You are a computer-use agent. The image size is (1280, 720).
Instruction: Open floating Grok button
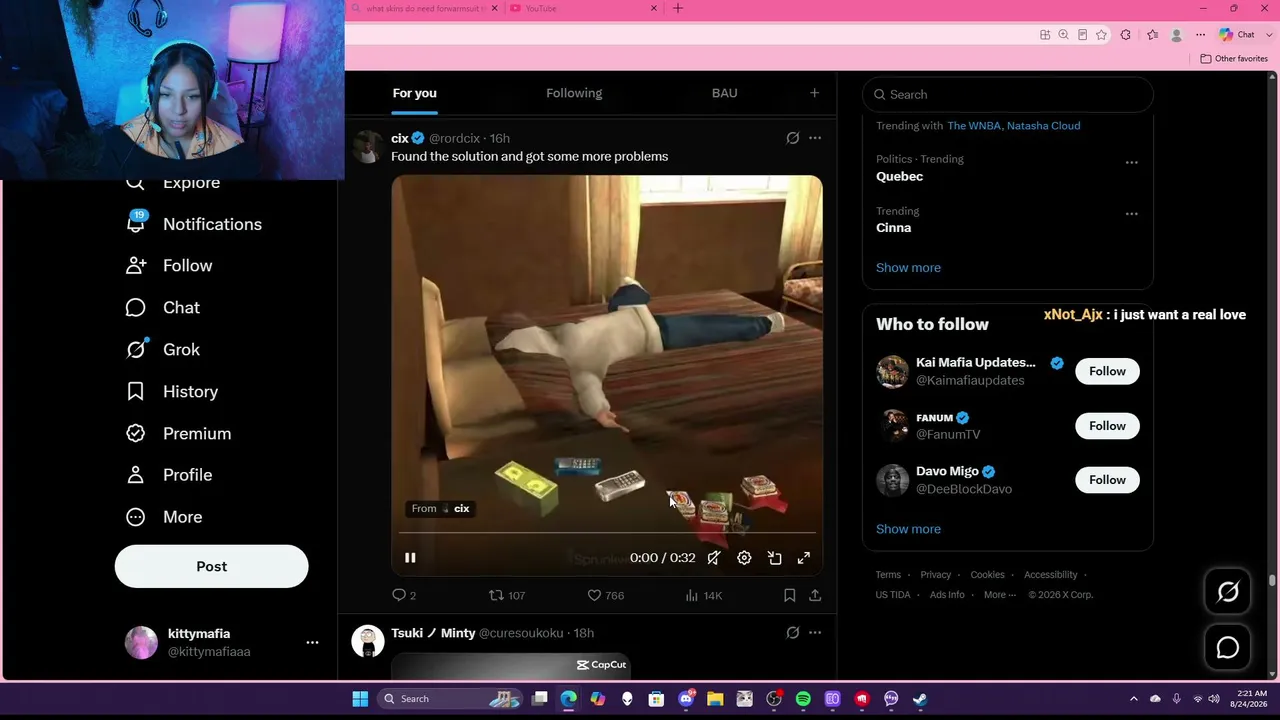pyautogui.click(x=1228, y=592)
